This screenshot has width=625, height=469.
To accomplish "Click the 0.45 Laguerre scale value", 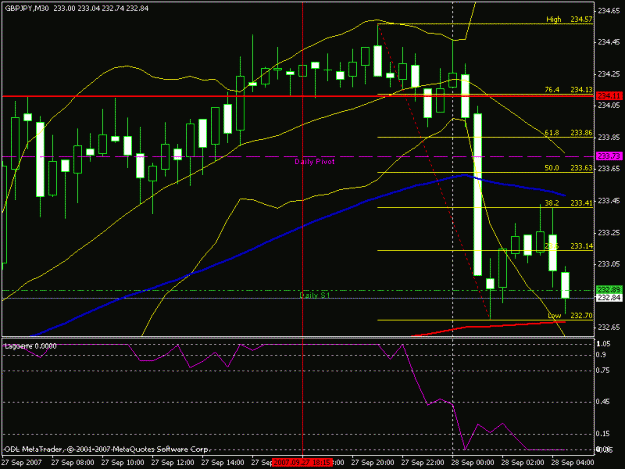I will 603,402.
